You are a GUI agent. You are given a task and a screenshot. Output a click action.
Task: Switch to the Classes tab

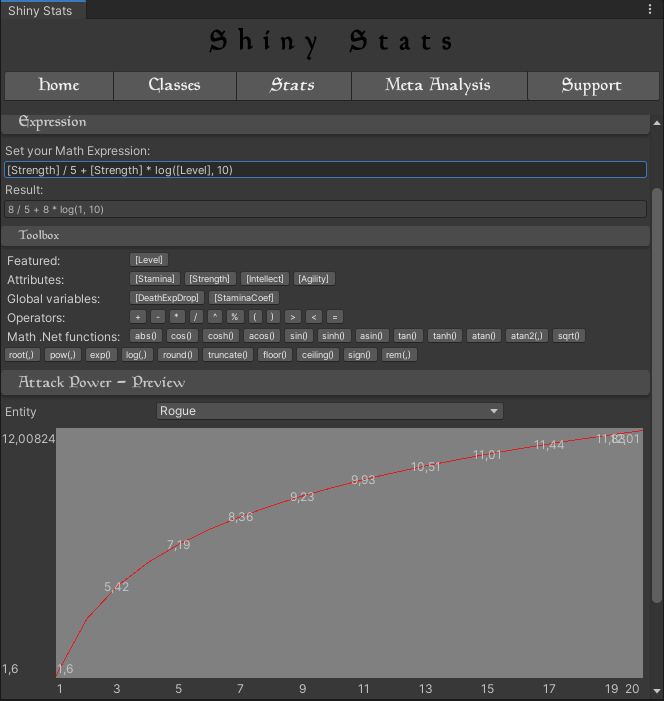click(x=174, y=86)
